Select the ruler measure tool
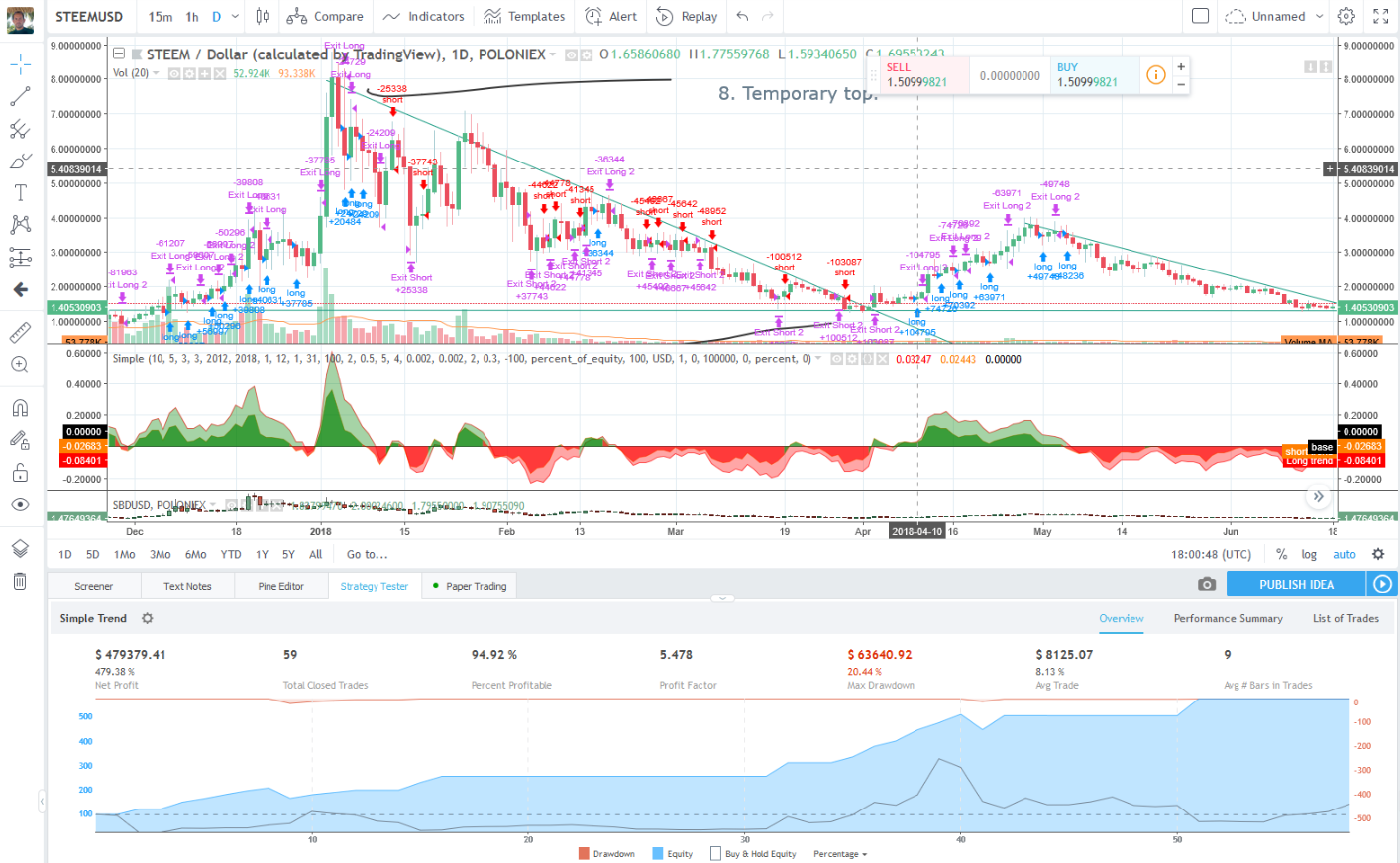 tap(20, 332)
